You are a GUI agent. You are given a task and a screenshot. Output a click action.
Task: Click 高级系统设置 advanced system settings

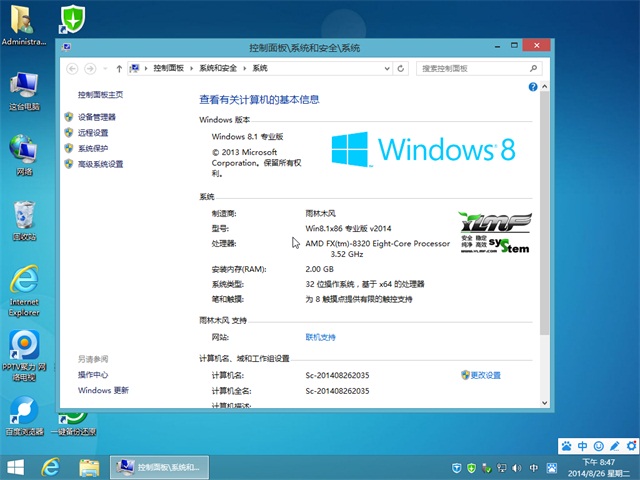point(100,164)
